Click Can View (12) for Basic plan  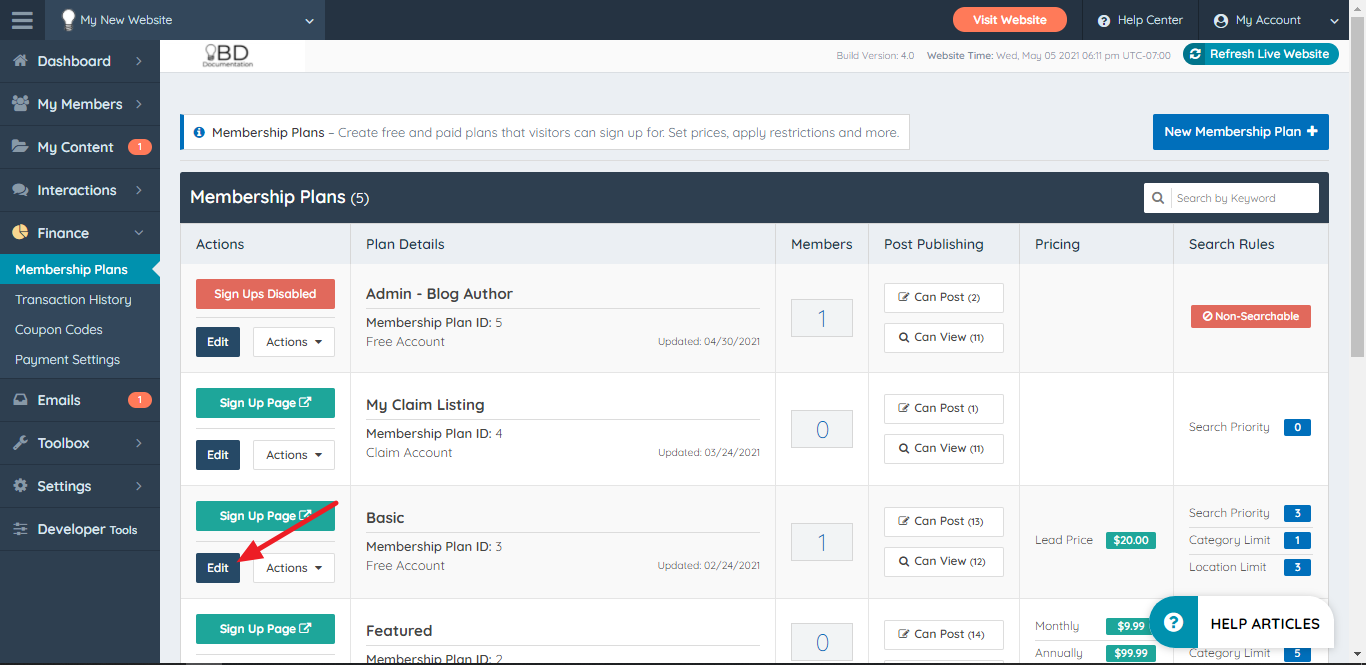point(944,561)
